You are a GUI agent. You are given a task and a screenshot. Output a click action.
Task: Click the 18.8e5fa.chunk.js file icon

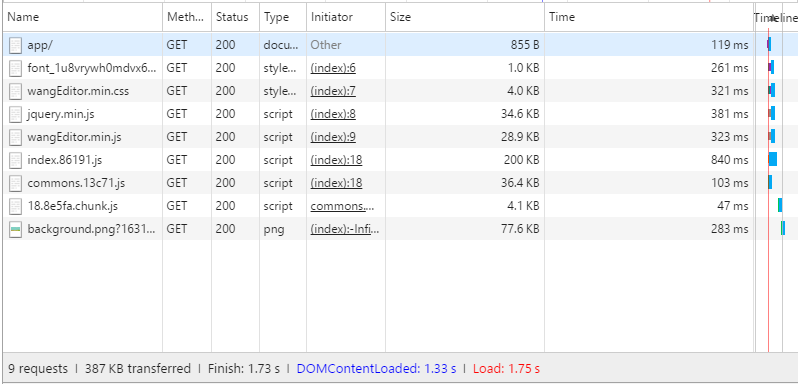(x=15, y=206)
